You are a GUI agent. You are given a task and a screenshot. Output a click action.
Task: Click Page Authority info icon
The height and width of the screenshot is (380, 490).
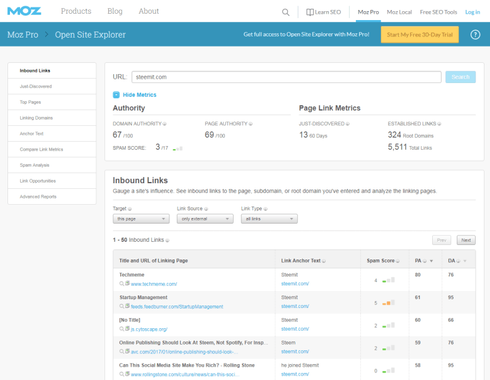pyautogui.click(x=251, y=124)
